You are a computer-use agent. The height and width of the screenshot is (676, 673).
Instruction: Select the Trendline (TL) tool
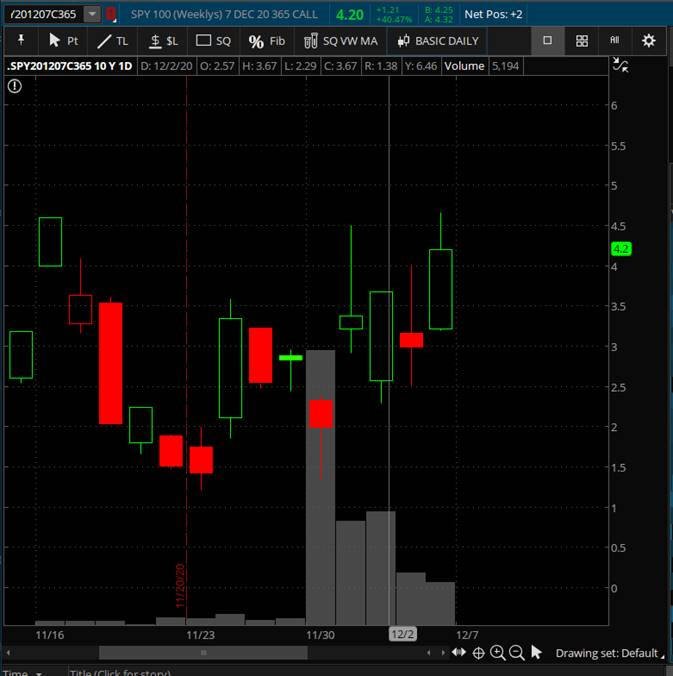point(112,41)
